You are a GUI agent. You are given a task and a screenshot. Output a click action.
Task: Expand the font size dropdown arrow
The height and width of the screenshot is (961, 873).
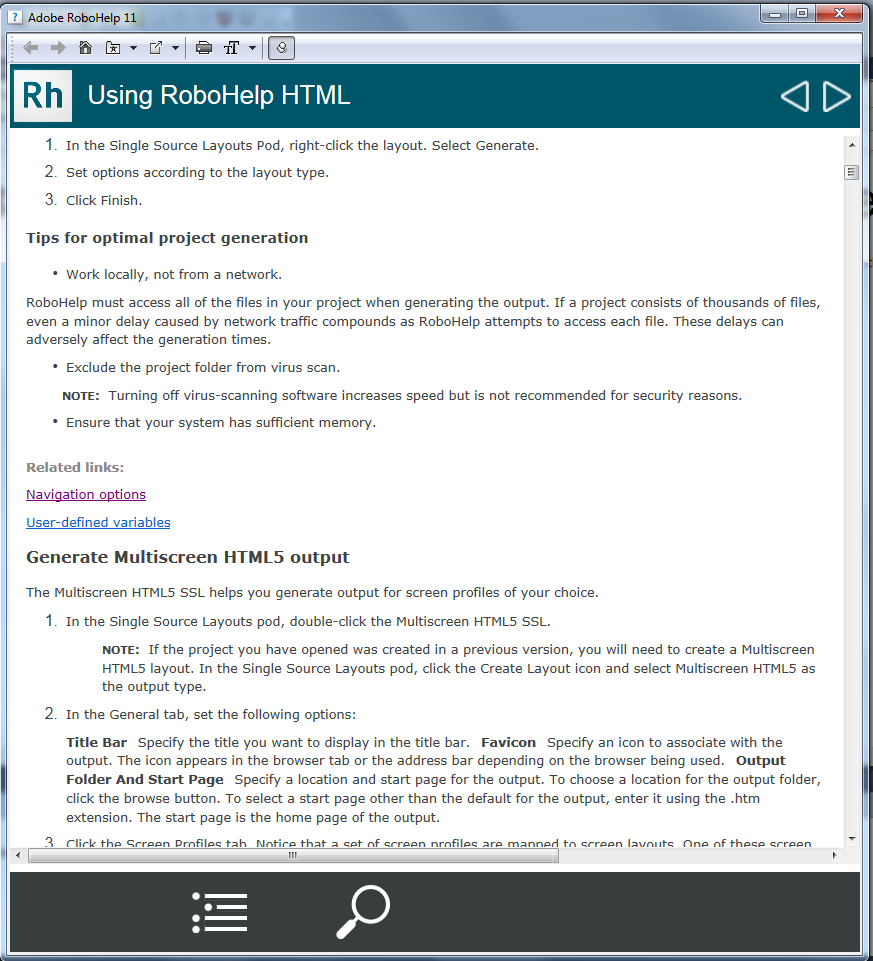tap(252, 48)
